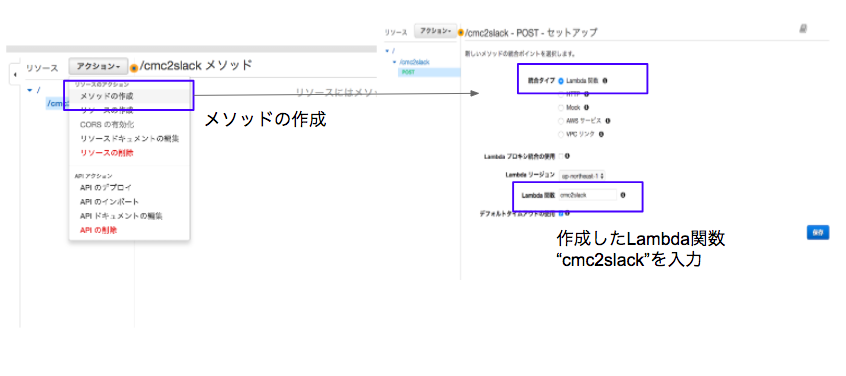Open info icon next to VPC リンク option
The image size is (846, 376).
601,134
